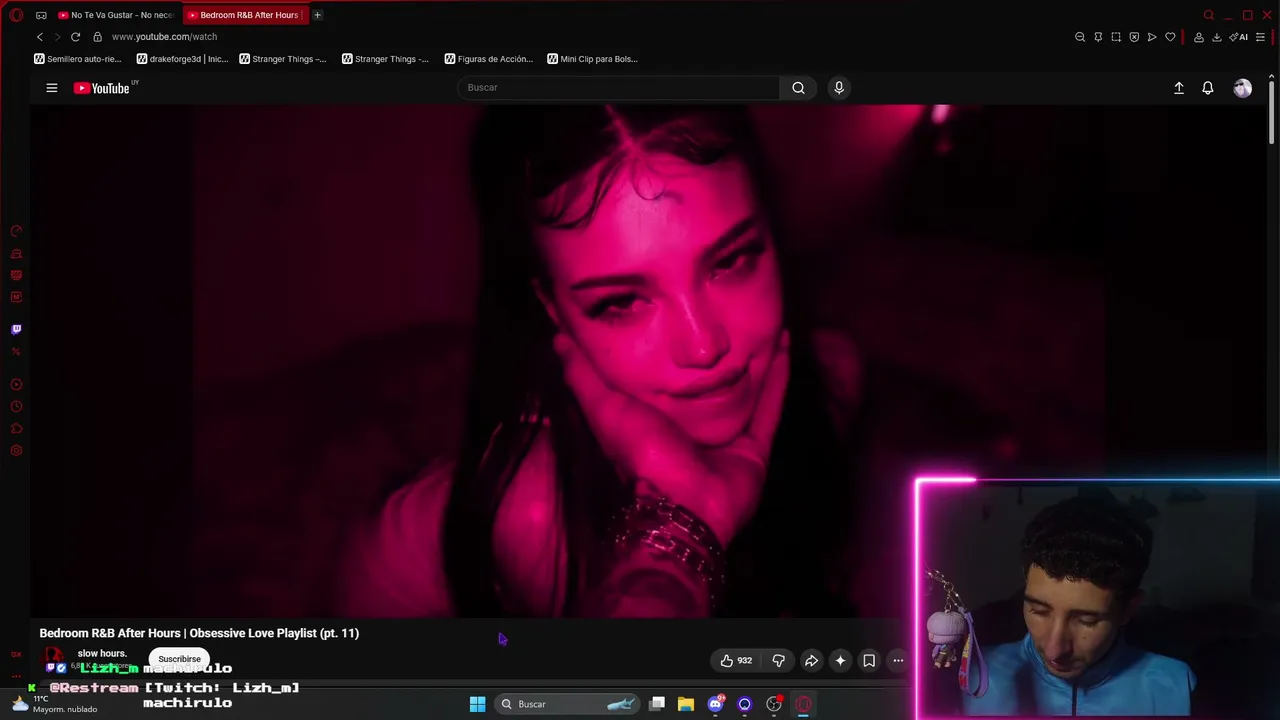Open the browser downloads icon
Image resolution: width=1280 pixels, height=720 pixels.
tap(1217, 37)
